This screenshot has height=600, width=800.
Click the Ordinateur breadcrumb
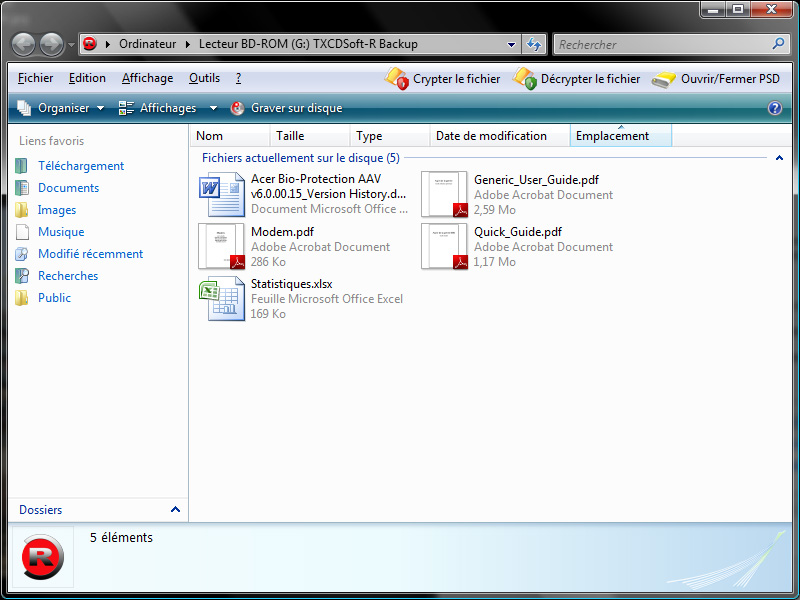point(147,44)
